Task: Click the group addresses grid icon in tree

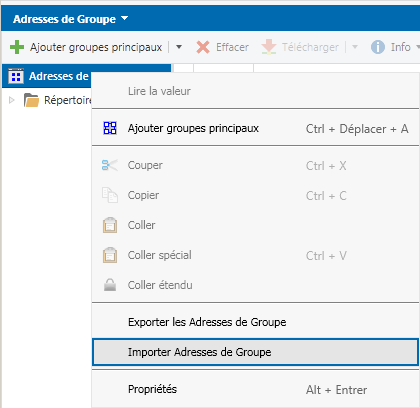Action: tap(16, 76)
